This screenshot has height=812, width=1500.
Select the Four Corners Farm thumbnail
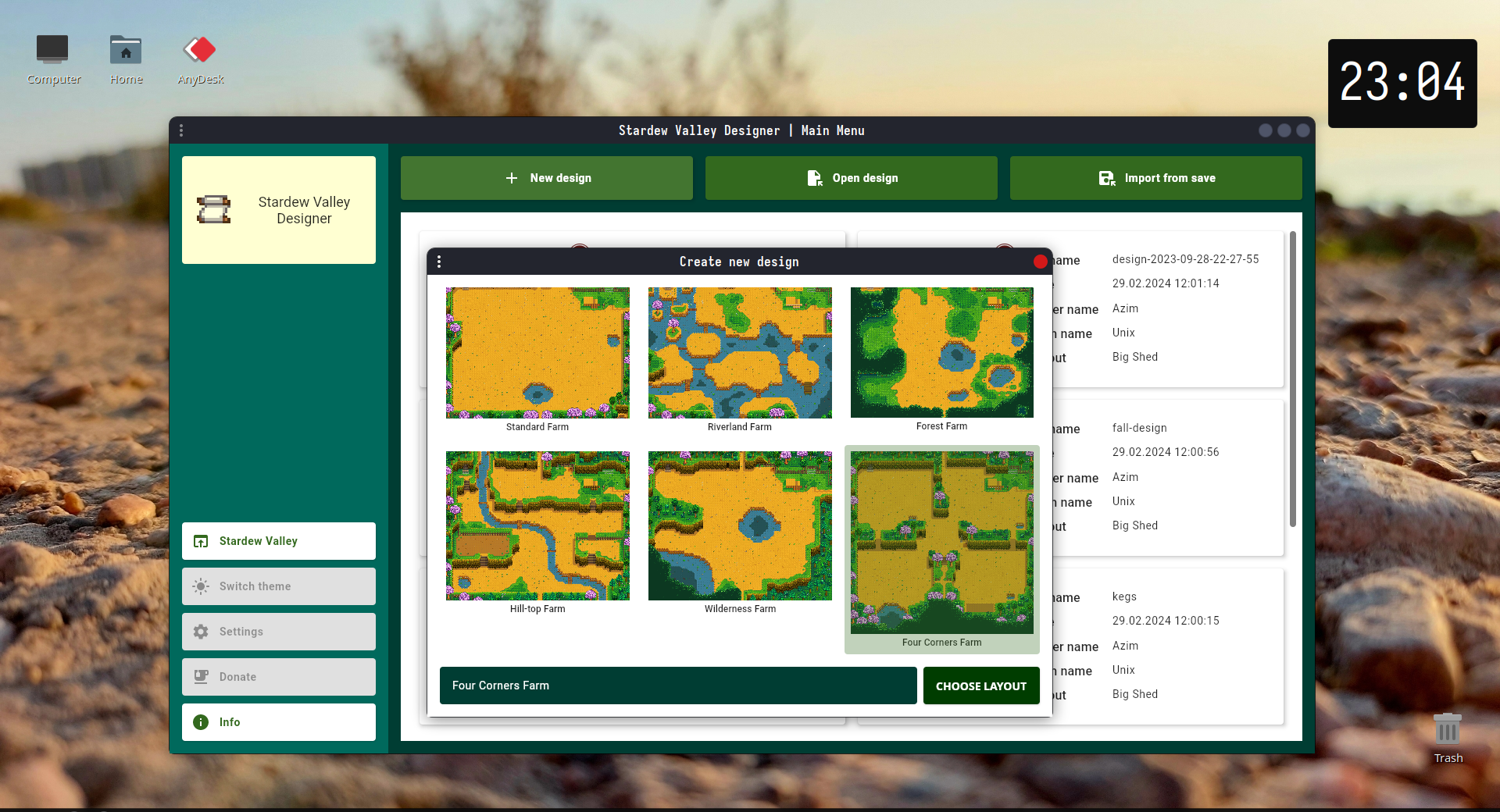[x=942, y=542]
